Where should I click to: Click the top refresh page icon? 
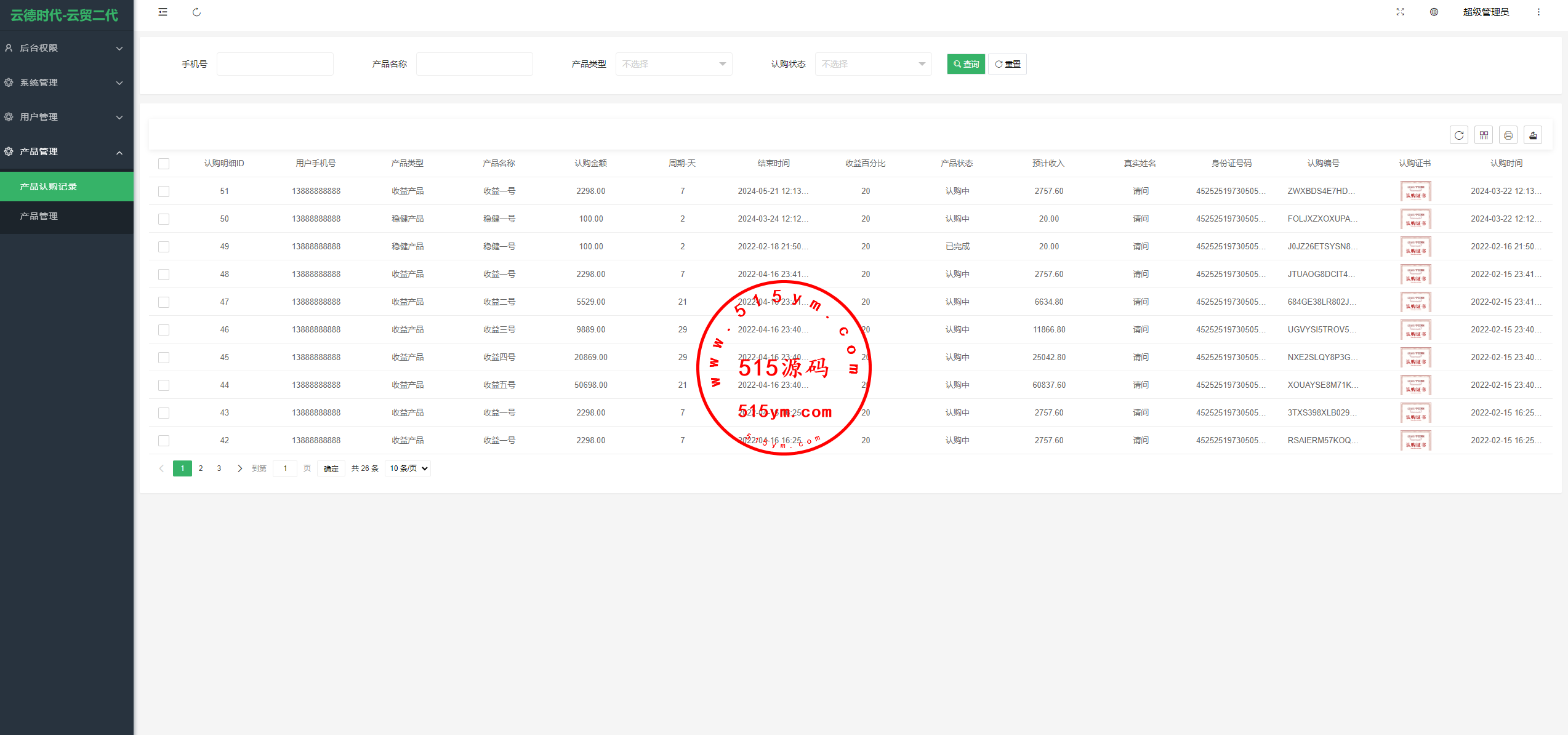[x=196, y=12]
